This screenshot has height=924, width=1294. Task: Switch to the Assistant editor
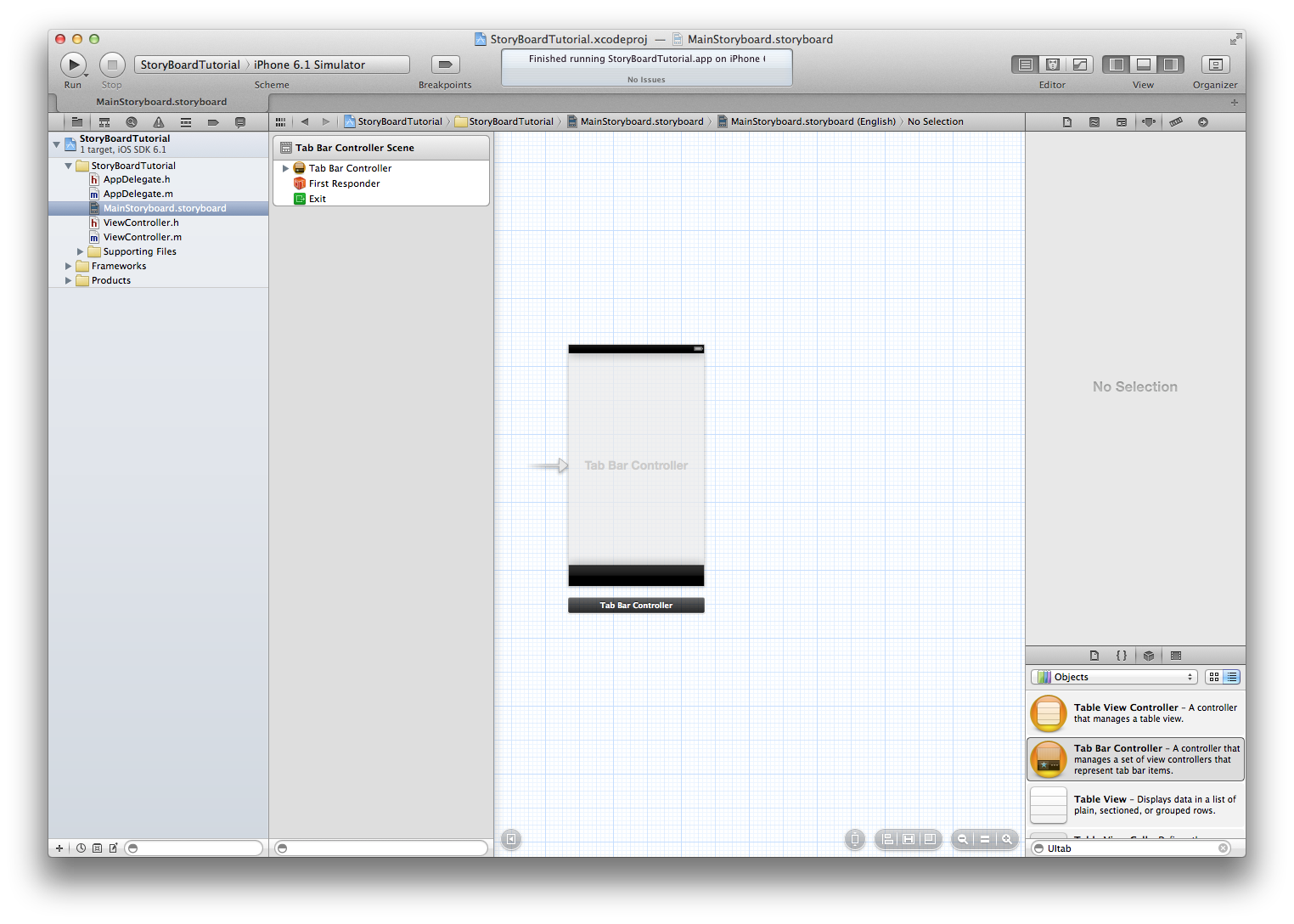(1052, 65)
